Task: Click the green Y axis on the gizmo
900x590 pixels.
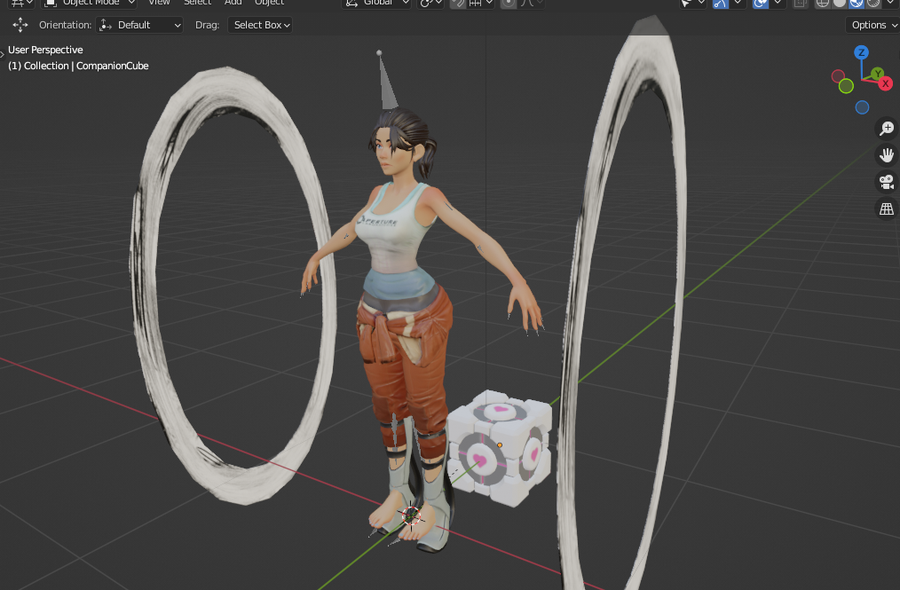Action: point(877,73)
